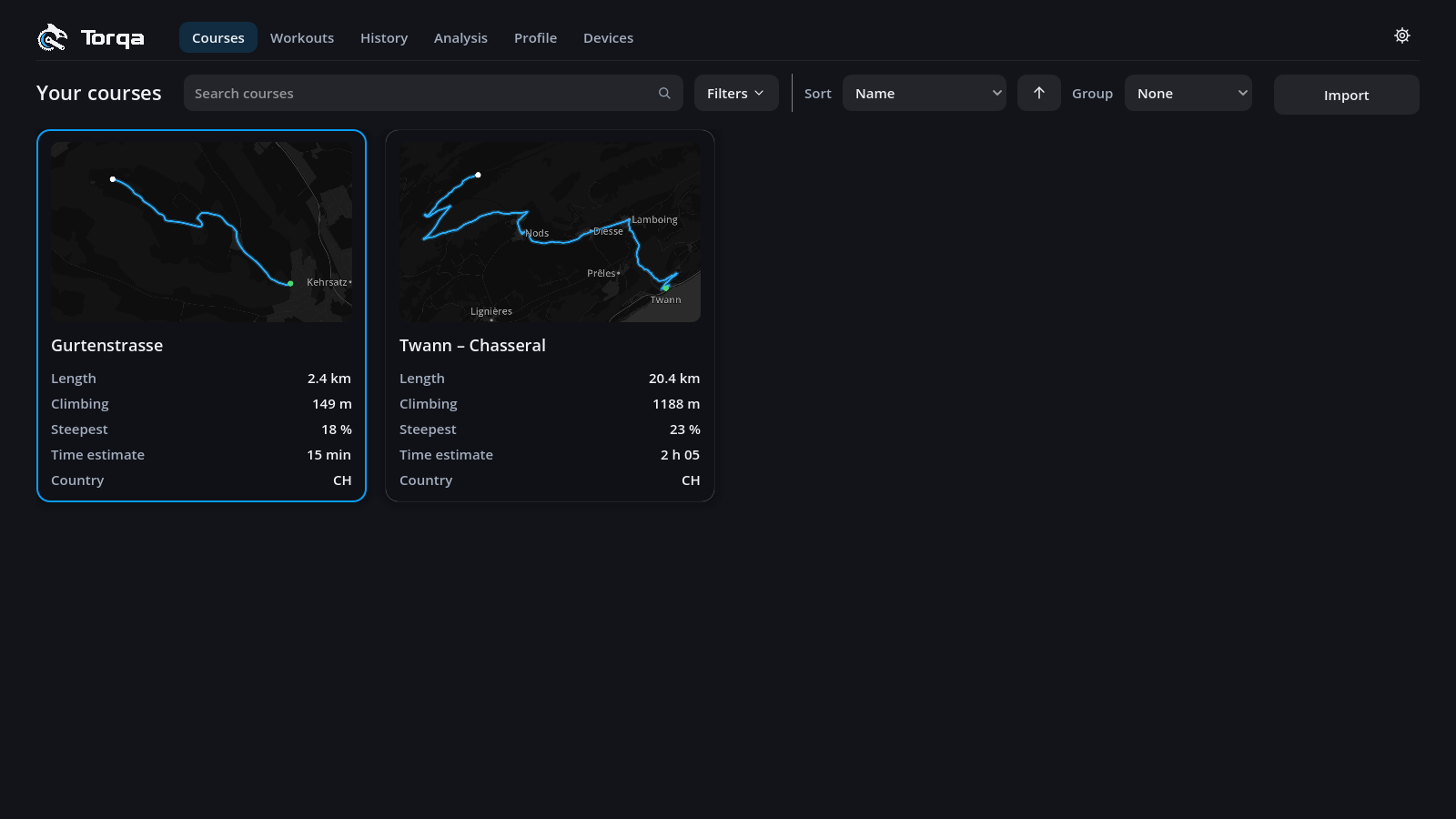The width and height of the screenshot is (1456, 819).
Task: Open the Devices tab
Action: [x=608, y=37]
